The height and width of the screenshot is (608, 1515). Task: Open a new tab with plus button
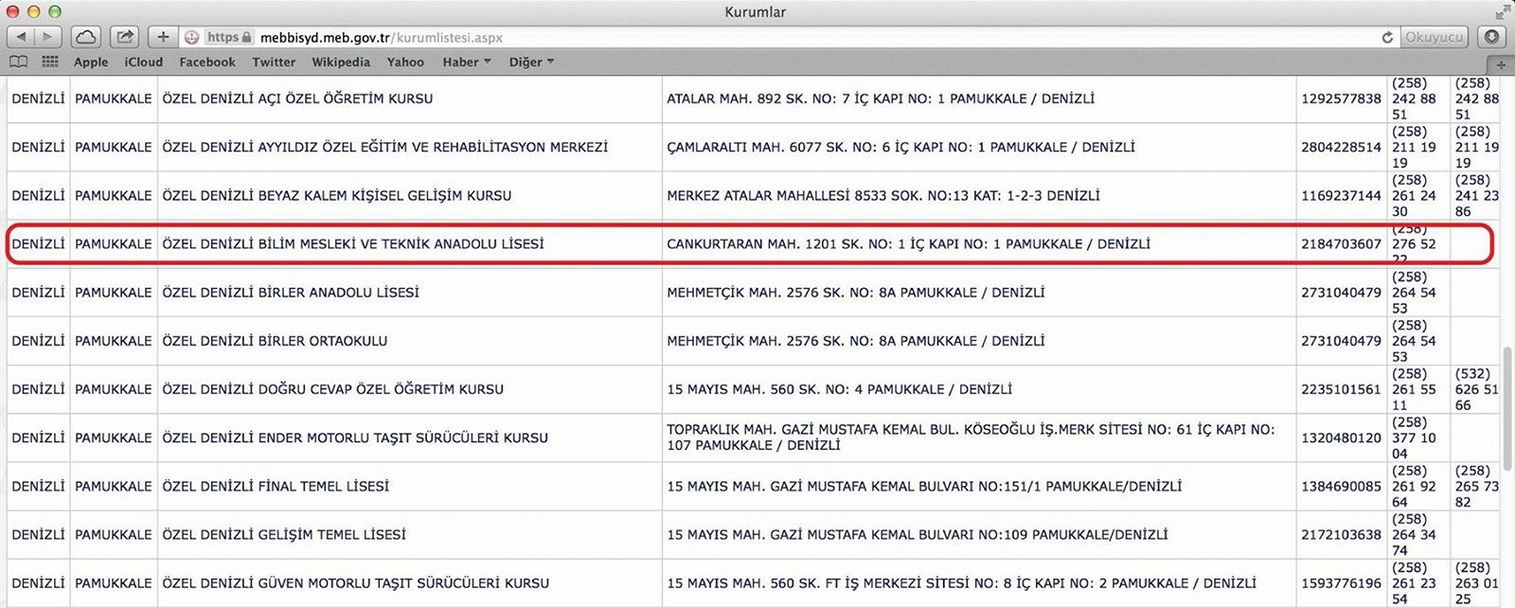pyautogui.click(x=1502, y=64)
